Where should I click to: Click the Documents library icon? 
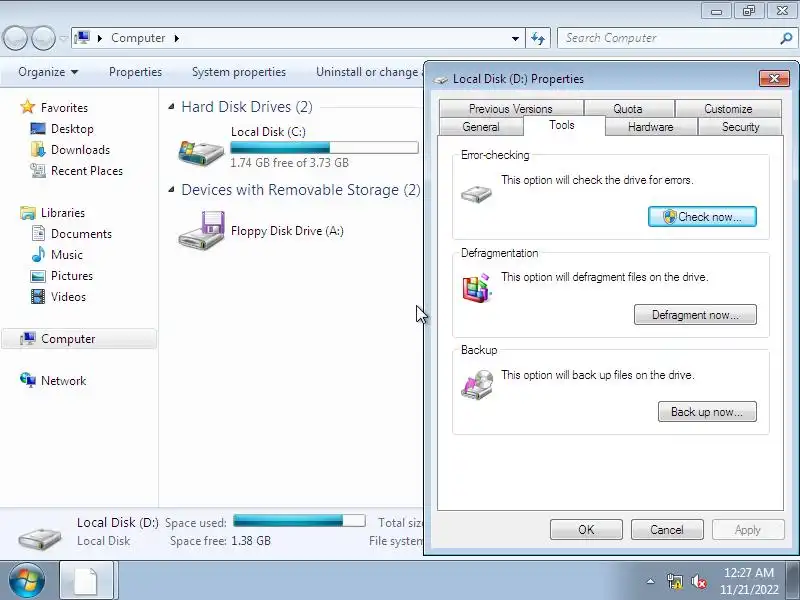tap(38, 234)
